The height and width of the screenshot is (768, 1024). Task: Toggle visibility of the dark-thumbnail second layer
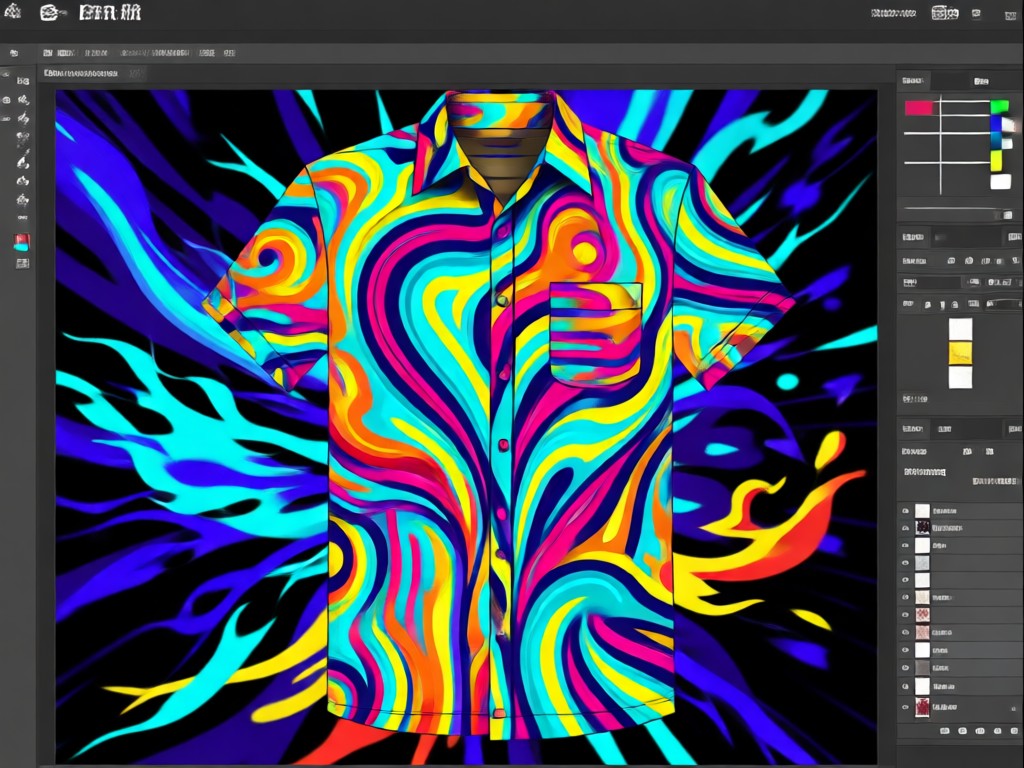tap(905, 528)
